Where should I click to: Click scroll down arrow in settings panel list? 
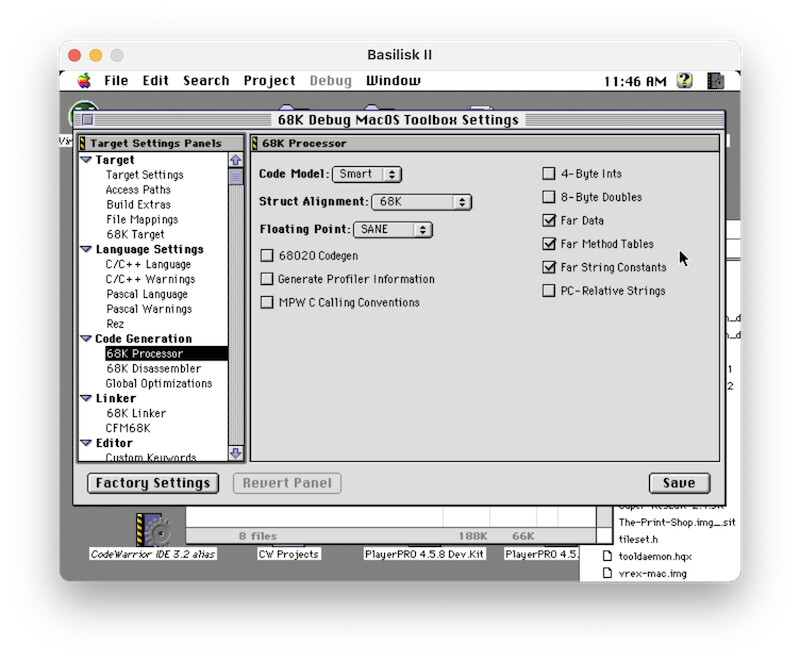pyautogui.click(x=236, y=453)
